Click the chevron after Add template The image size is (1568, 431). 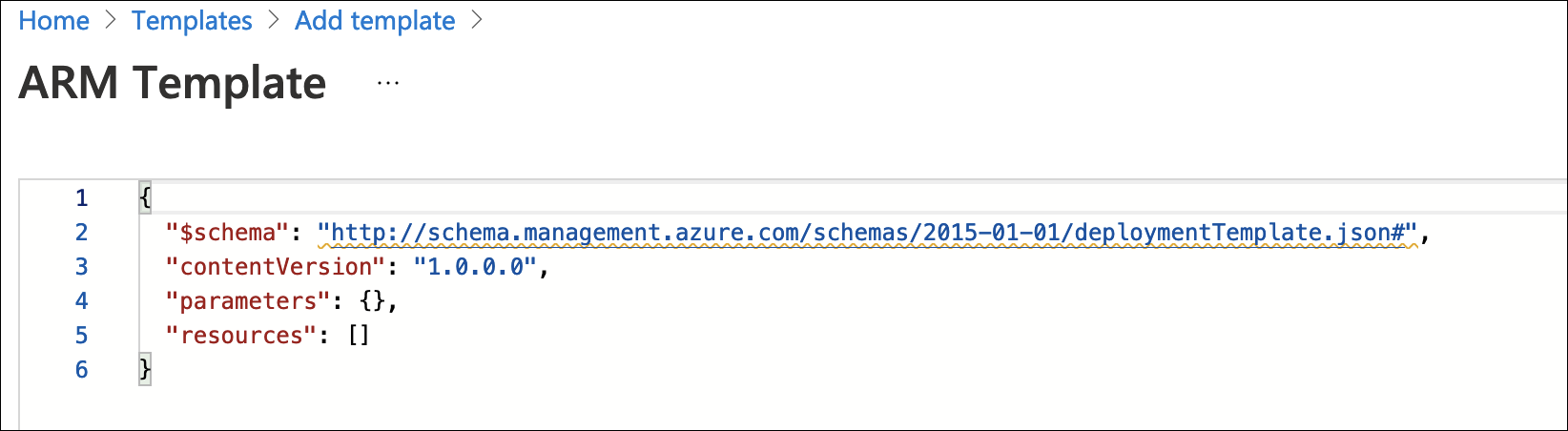click(477, 21)
